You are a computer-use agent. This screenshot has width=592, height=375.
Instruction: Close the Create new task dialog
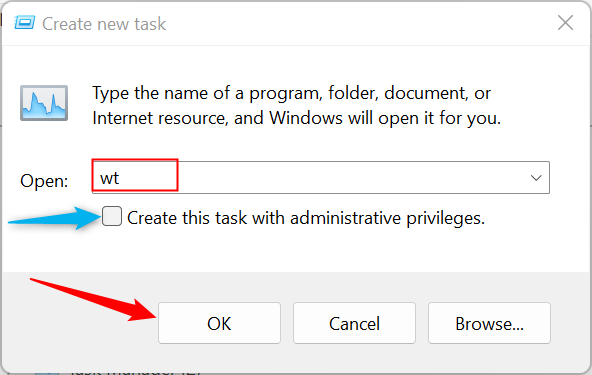565,23
